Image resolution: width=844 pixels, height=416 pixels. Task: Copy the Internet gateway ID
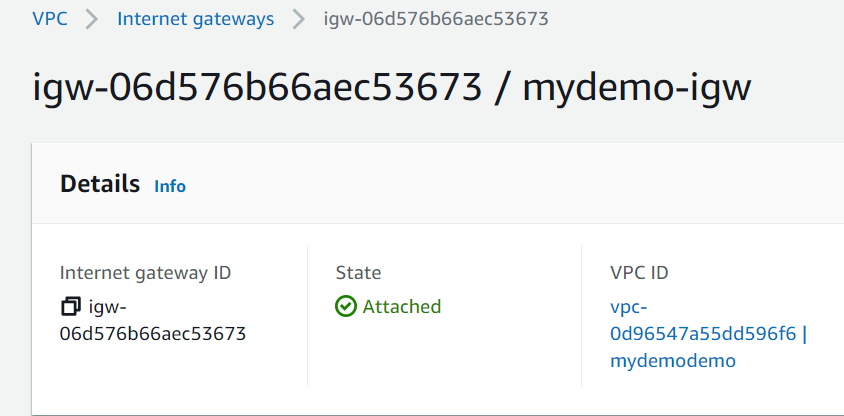(70, 306)
